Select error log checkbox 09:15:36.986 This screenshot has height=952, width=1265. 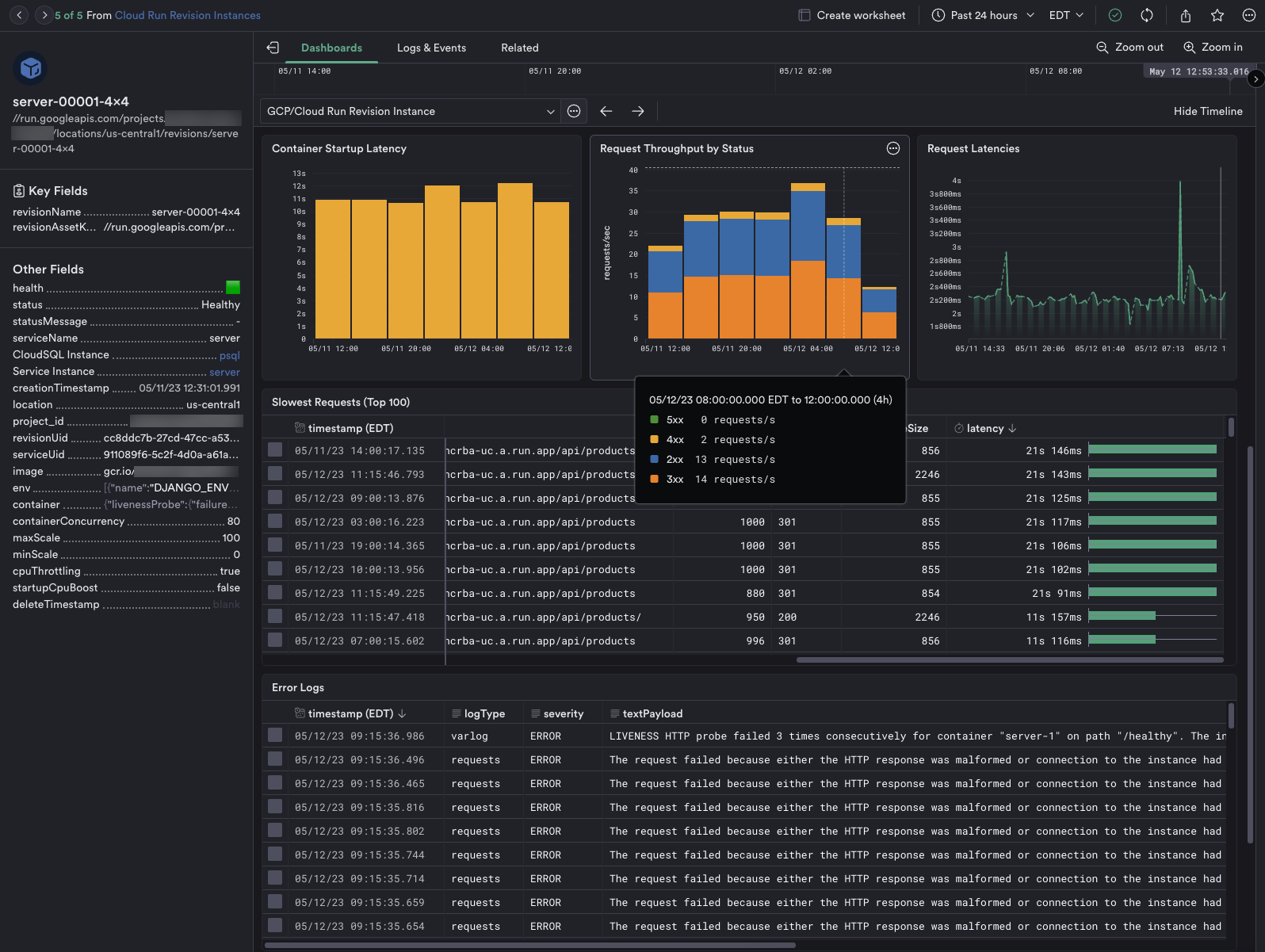point(275,735)
